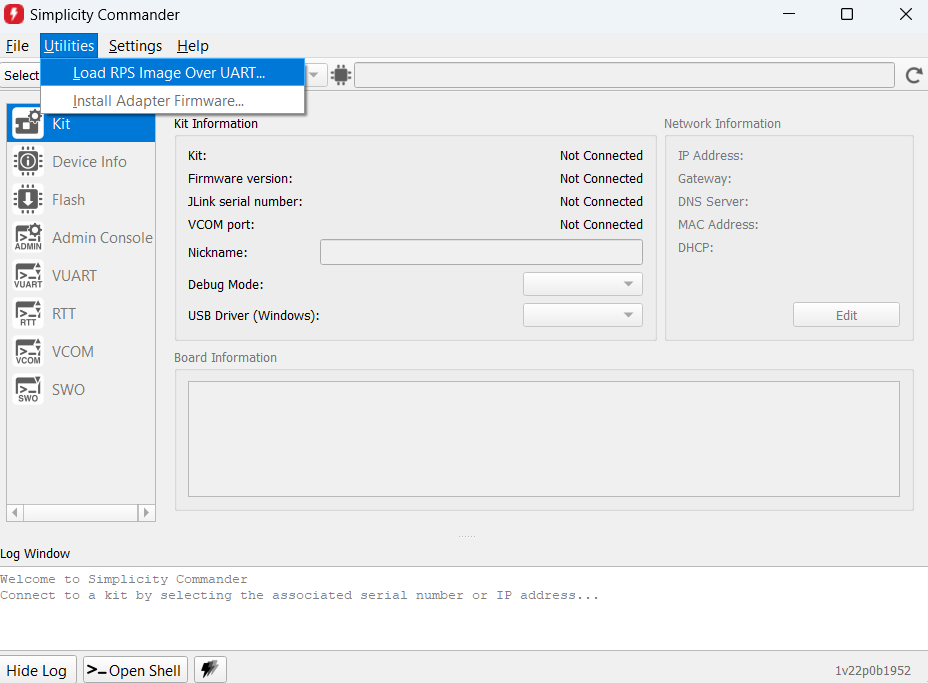Hide the Log Window

(x=39, y=669)
